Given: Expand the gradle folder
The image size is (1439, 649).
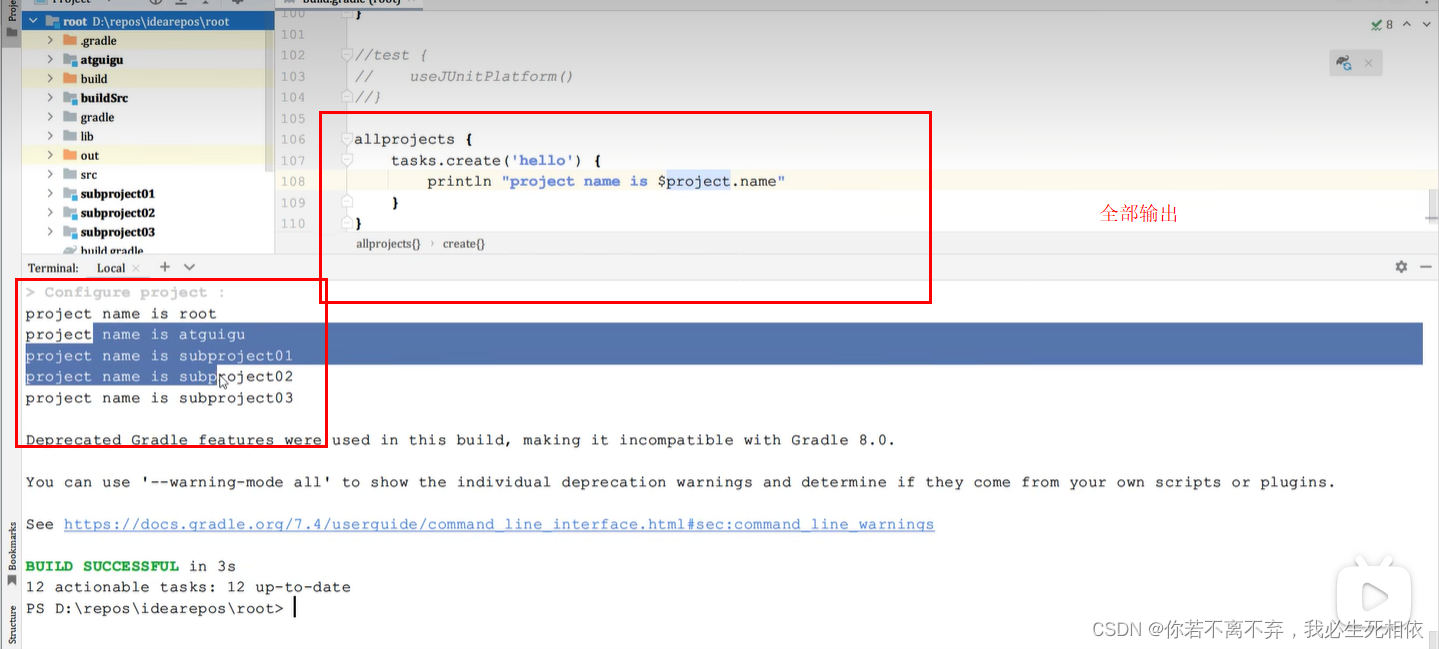Looking at the screenshot, I should [x=50, y=117].
